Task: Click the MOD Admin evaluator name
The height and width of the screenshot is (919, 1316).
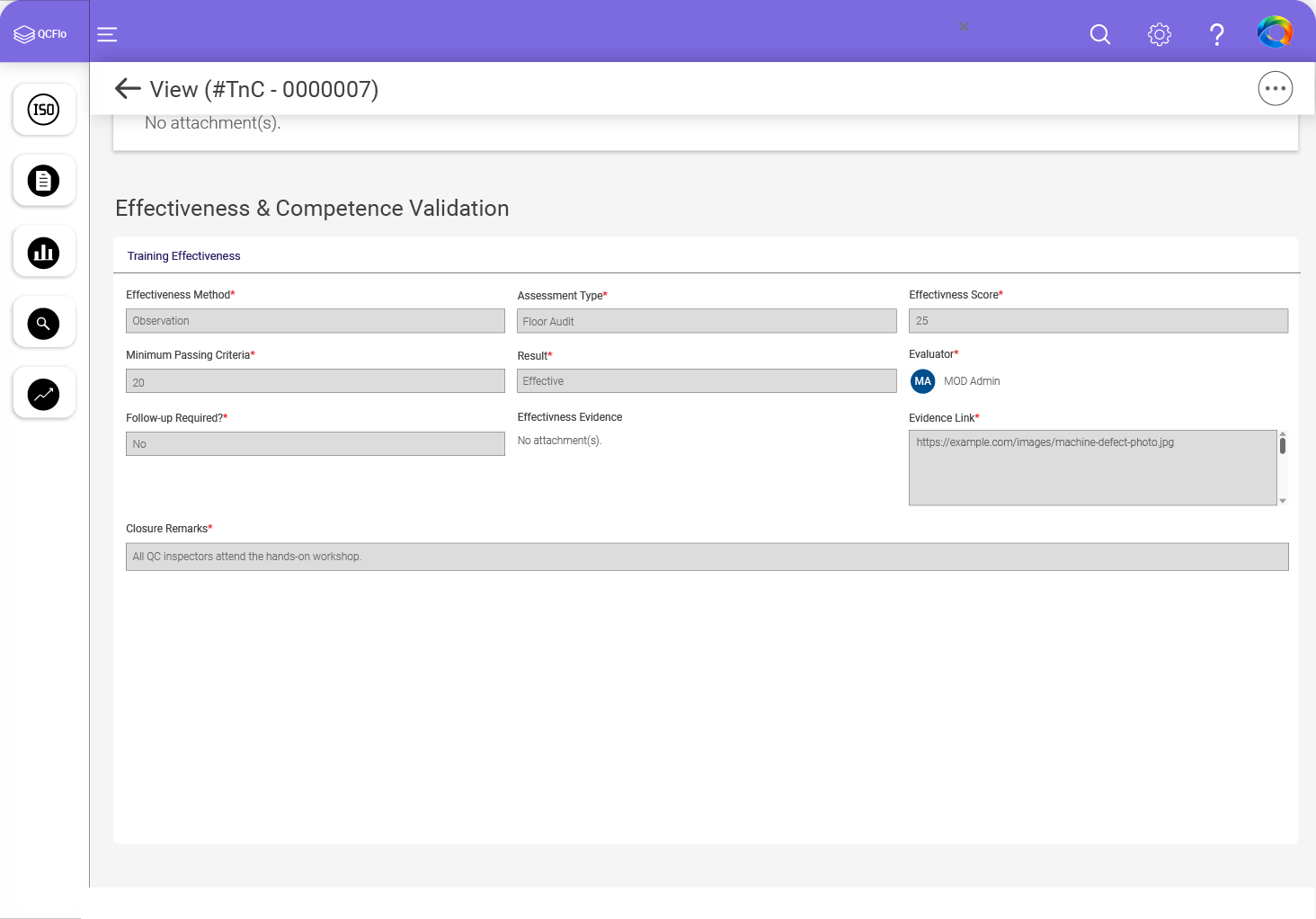Action: [972, 381]
